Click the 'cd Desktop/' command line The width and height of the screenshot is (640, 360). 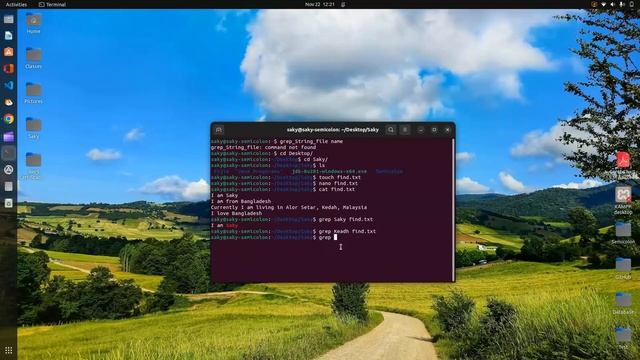pos(296,153)
